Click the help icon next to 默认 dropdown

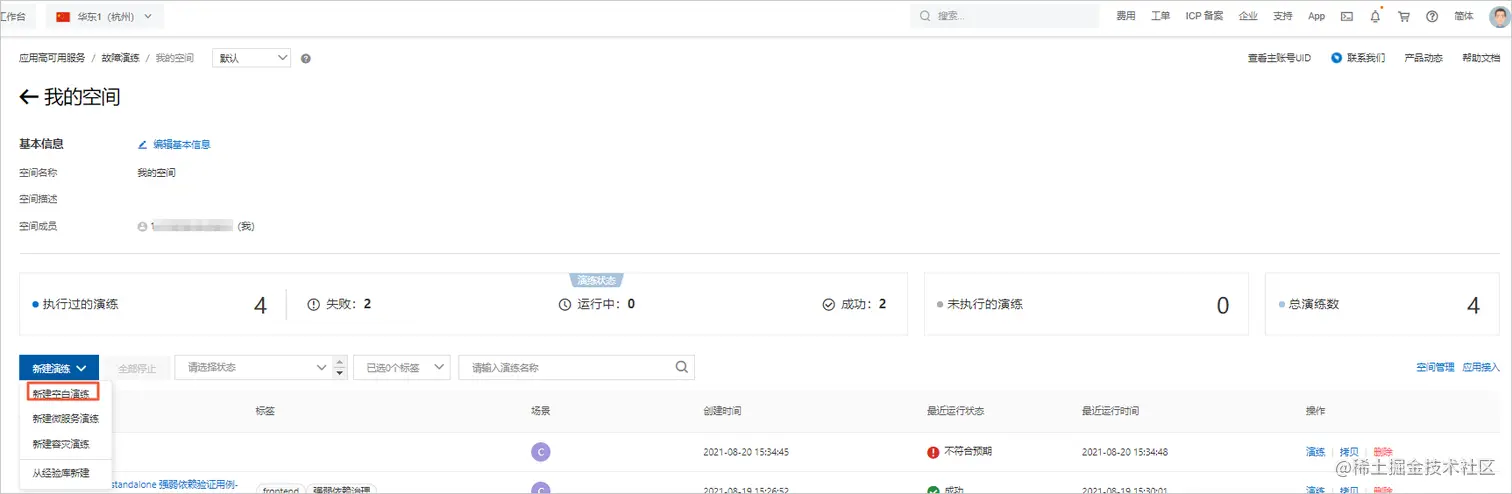click(x=305, y=58)
